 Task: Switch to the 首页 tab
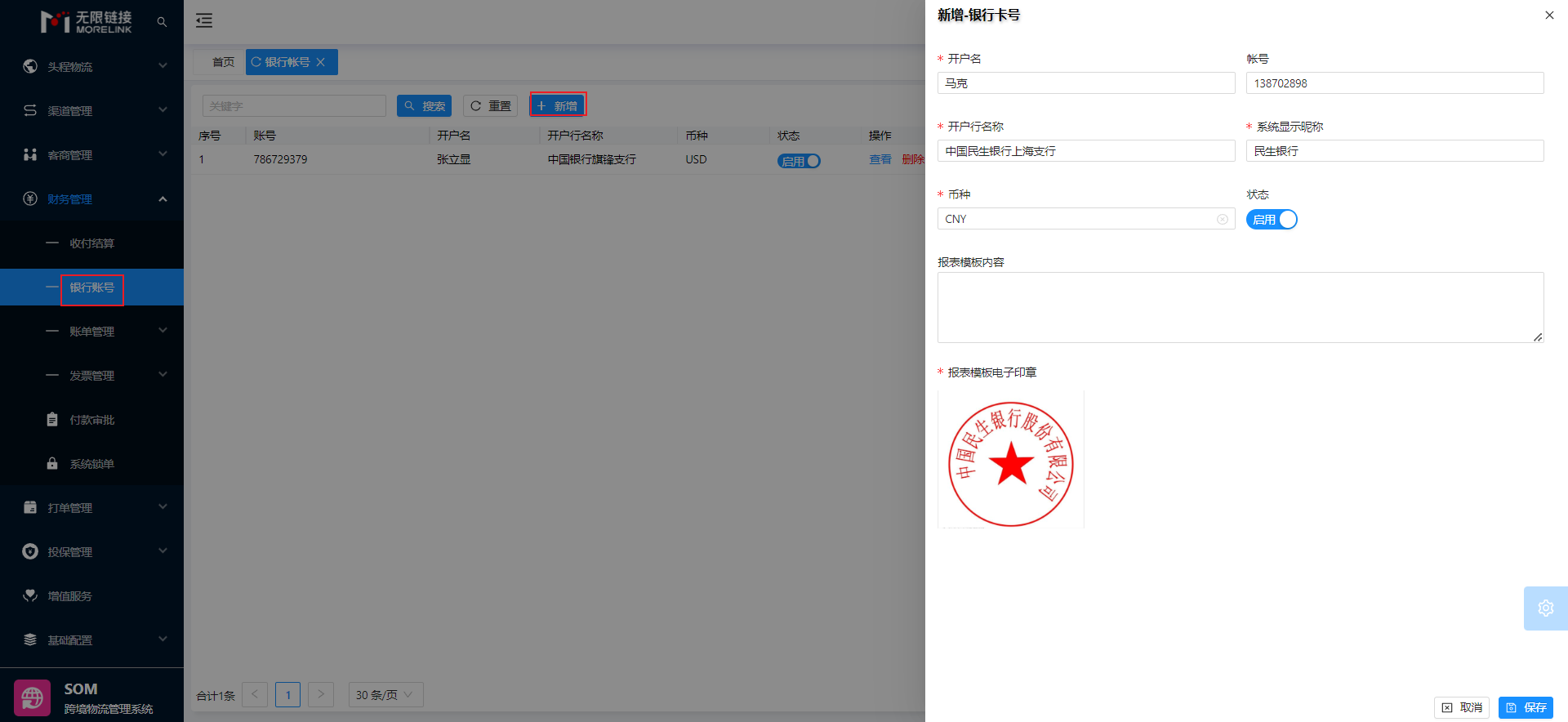tap(223, 62)
